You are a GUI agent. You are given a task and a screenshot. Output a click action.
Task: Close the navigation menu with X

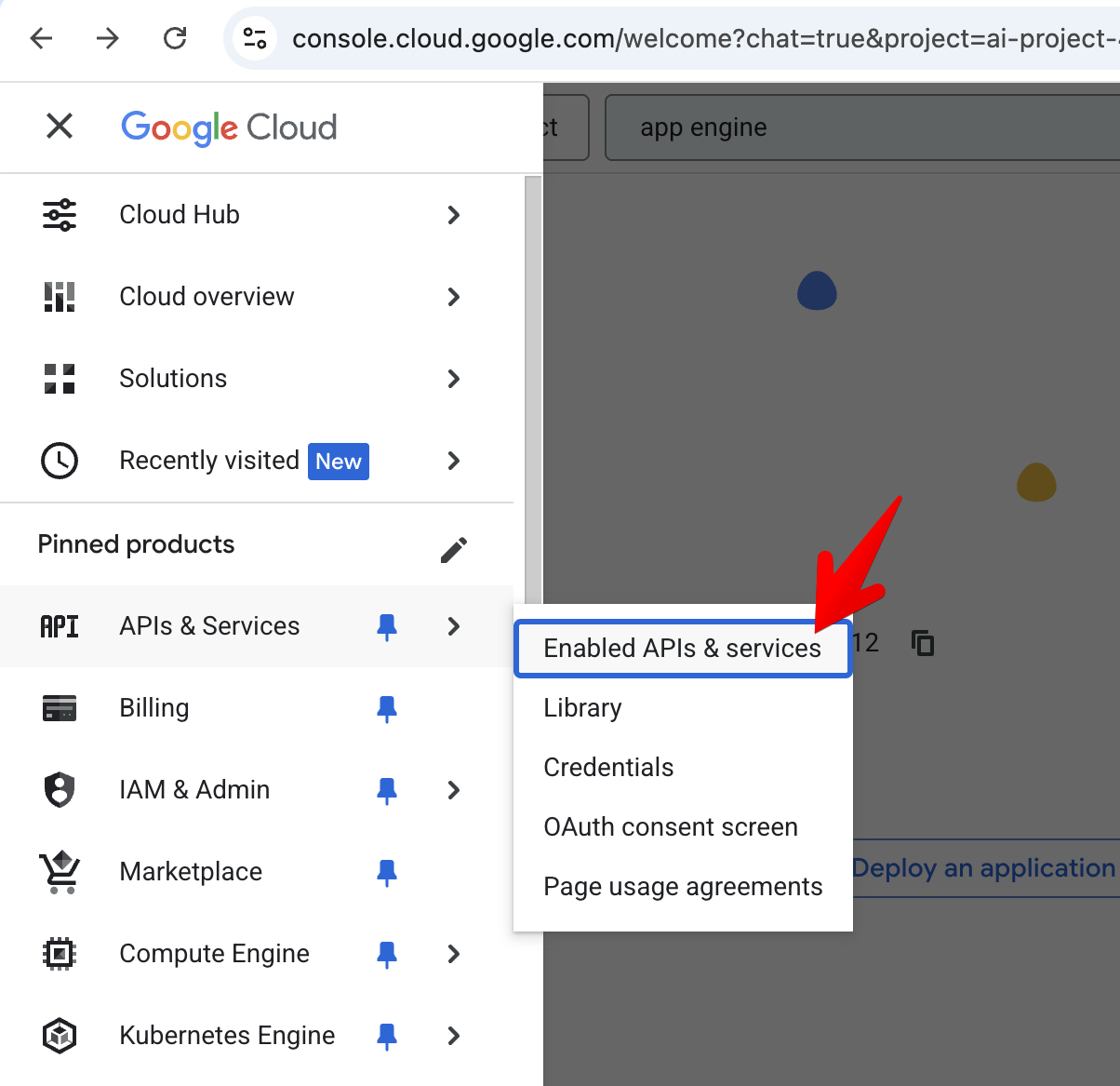60,126
